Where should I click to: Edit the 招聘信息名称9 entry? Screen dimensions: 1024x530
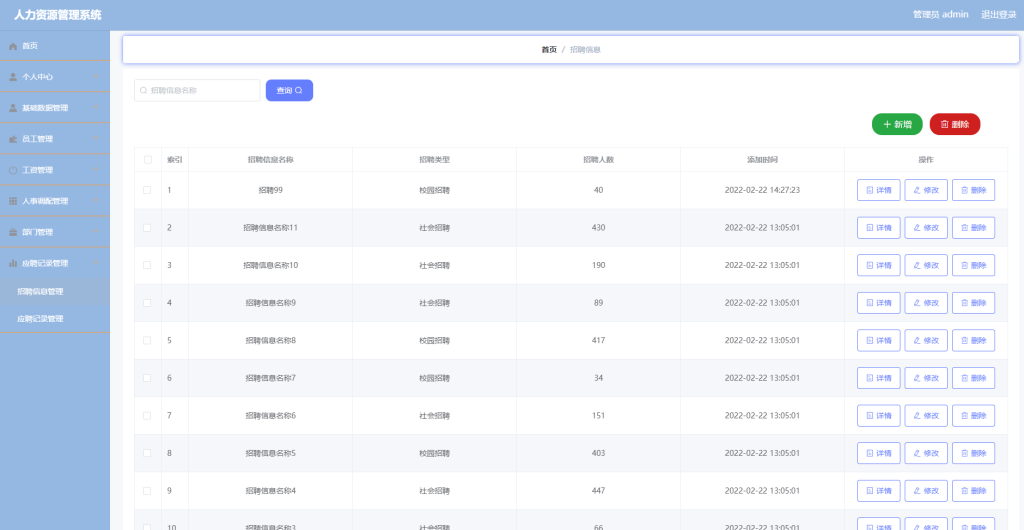pos(926,303)
